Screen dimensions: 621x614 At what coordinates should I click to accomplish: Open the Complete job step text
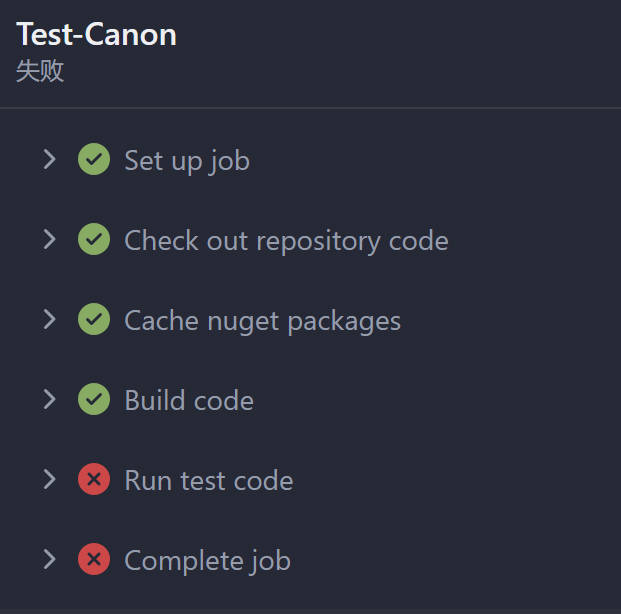(208, 561)
